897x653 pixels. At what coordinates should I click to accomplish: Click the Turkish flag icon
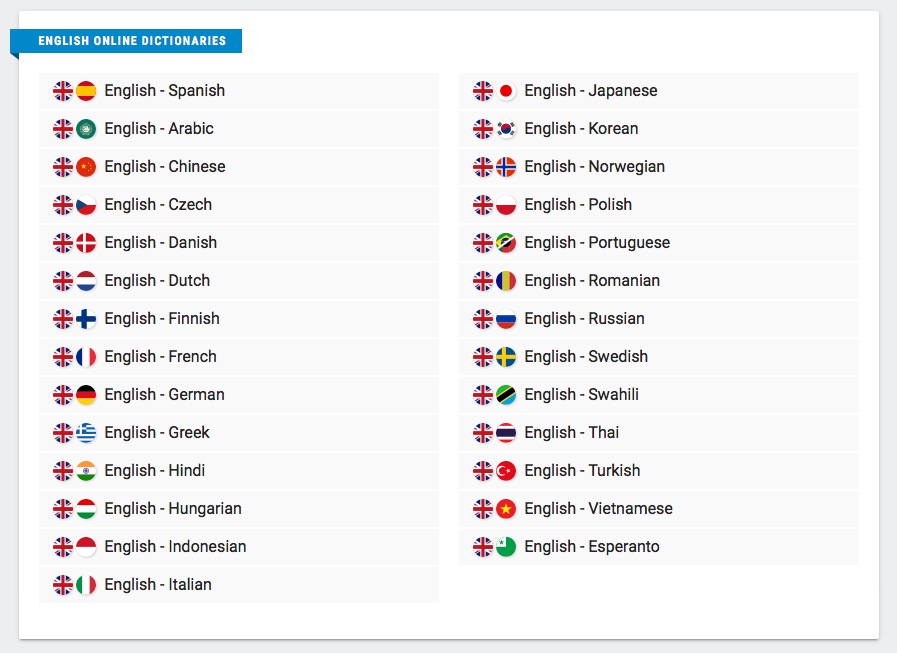pos(506,471)
